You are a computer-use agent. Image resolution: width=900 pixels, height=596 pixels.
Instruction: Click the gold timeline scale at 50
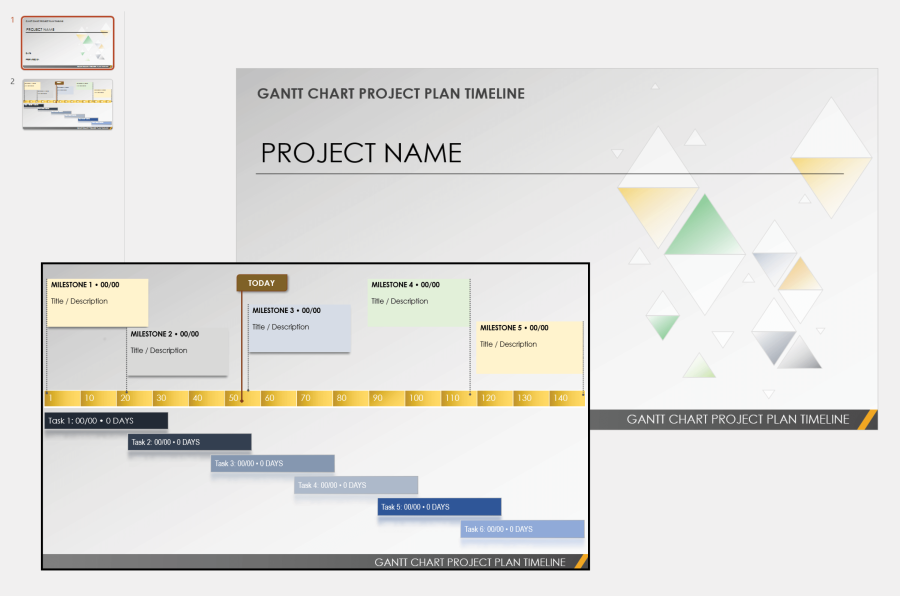[232, 397]
